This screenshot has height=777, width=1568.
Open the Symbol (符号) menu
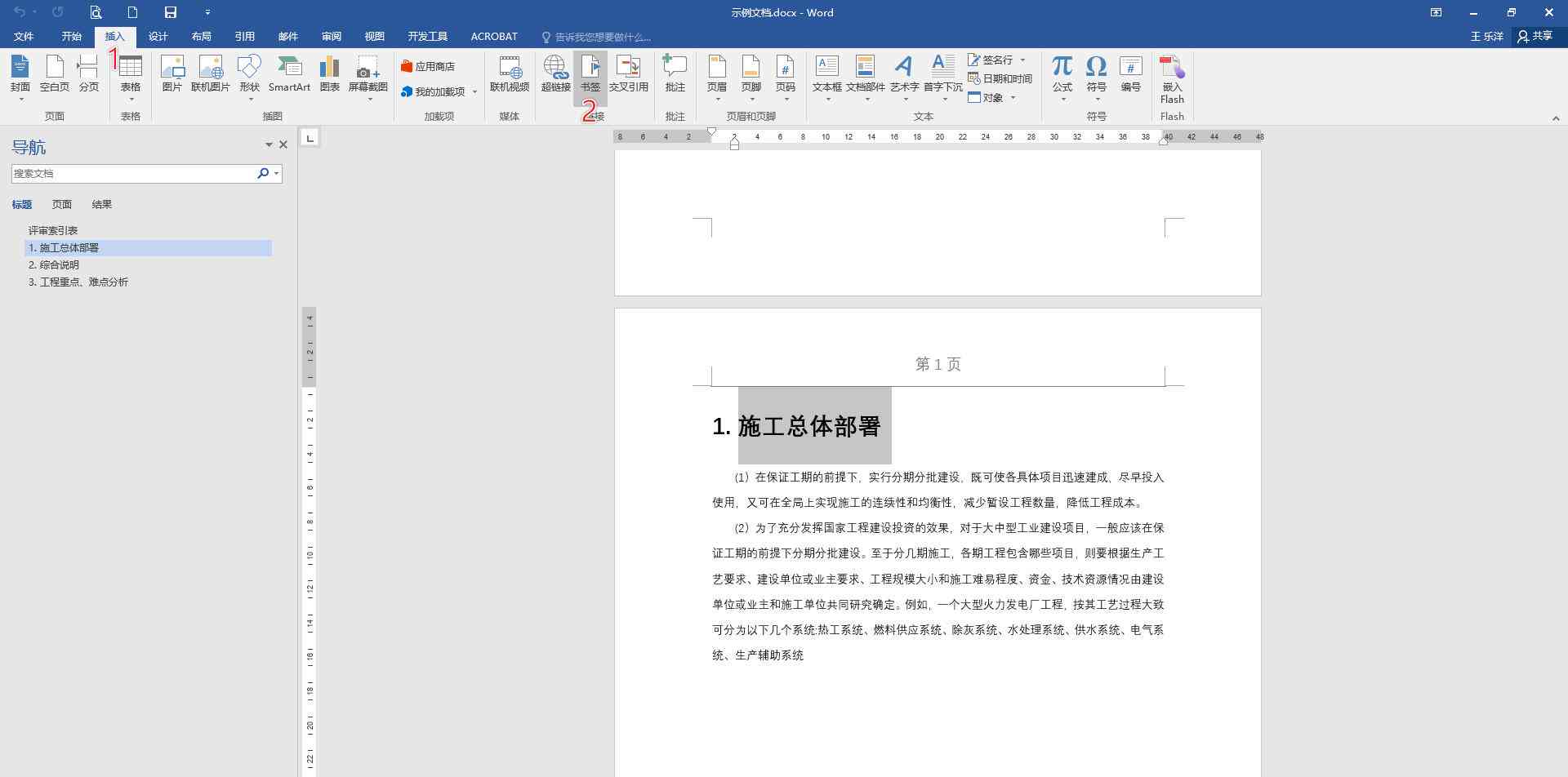(x=1097, y=78)
